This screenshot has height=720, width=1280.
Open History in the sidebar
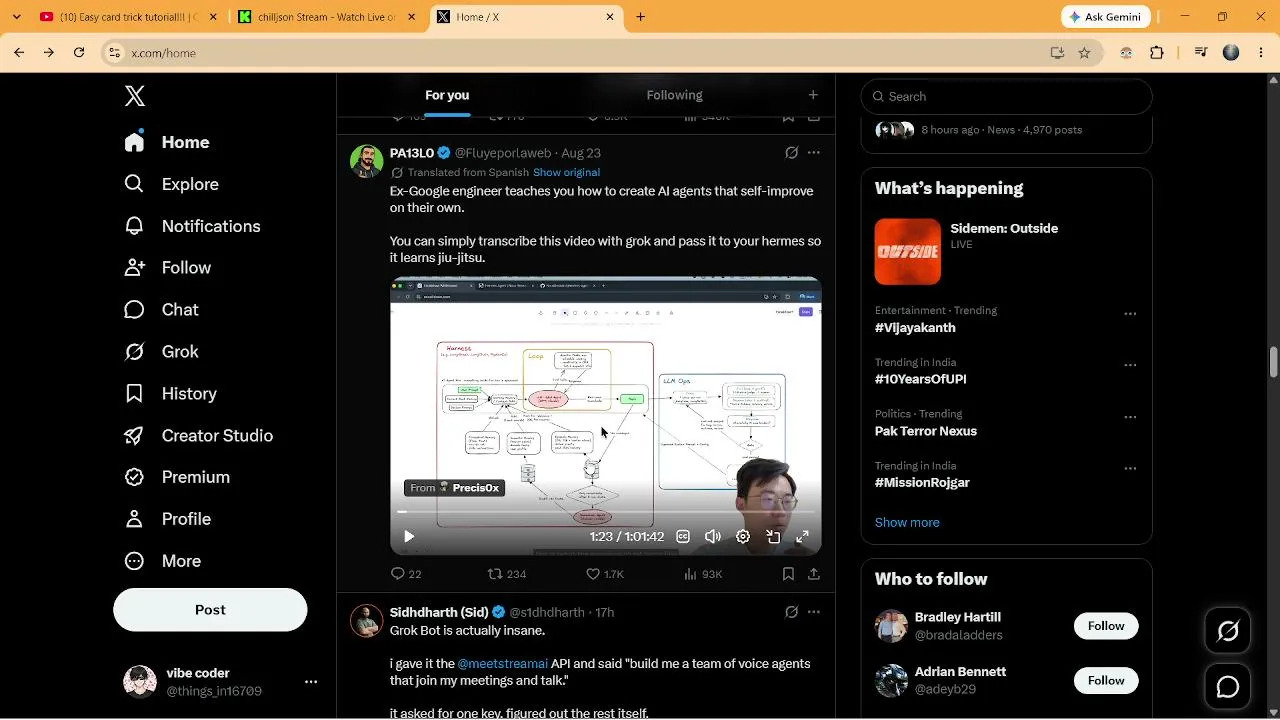click(x=170, y=394)
